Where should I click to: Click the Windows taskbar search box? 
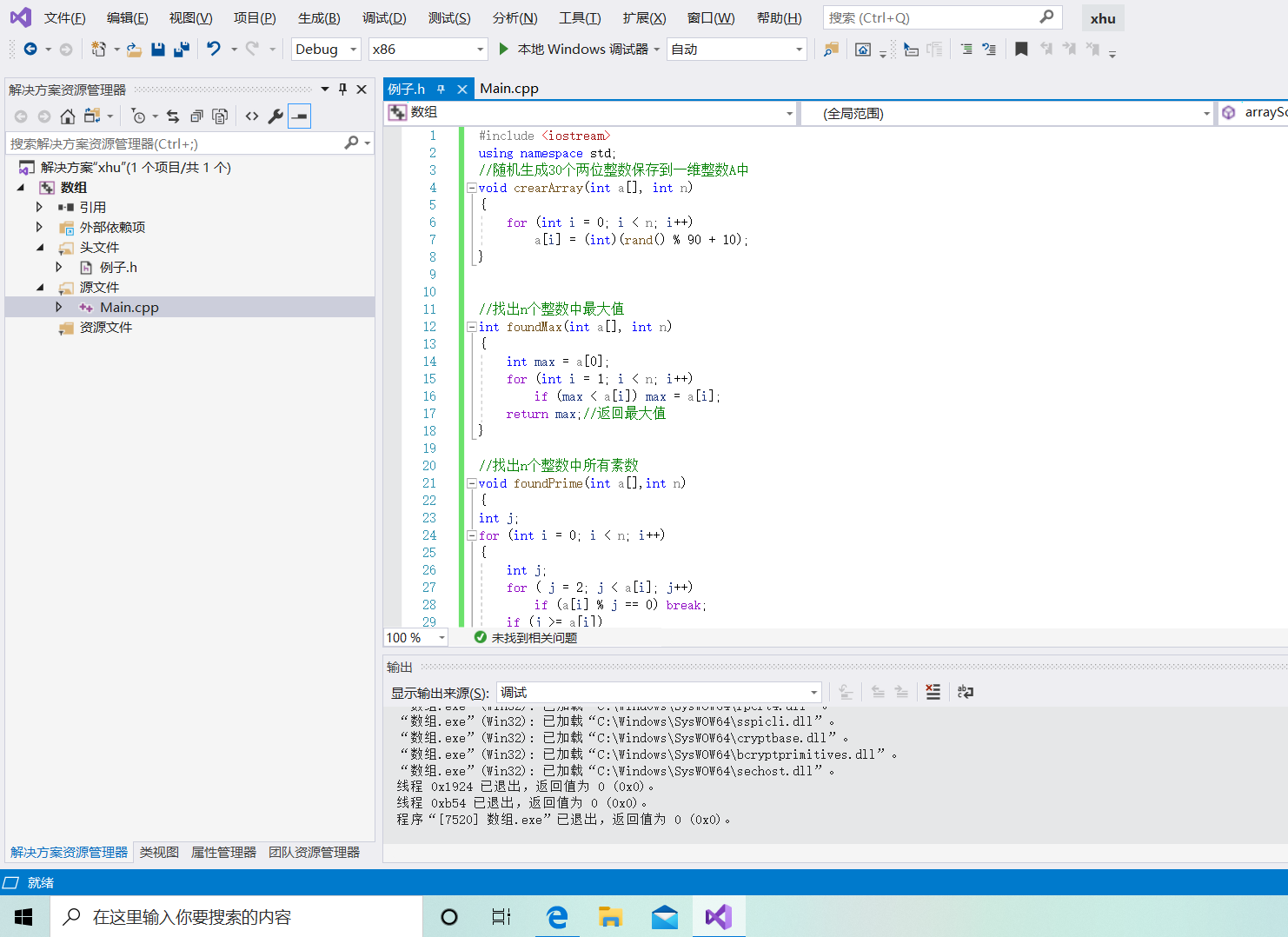point(236,916)
